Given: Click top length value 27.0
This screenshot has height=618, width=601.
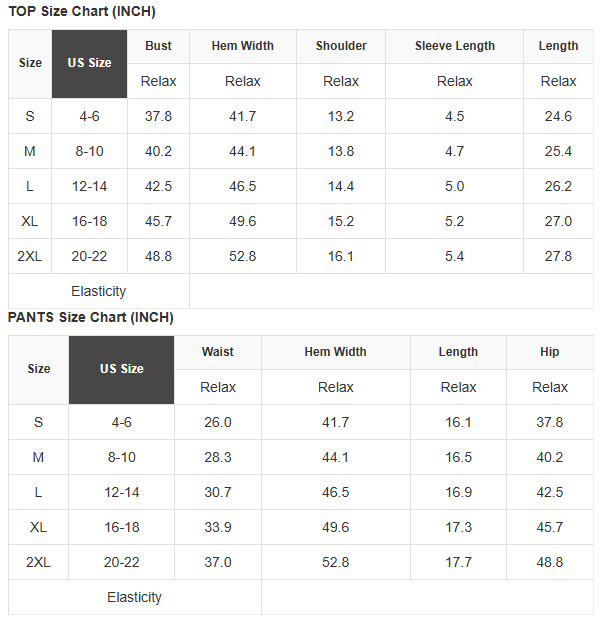Looking at the screenshot, I should point(558,221).
